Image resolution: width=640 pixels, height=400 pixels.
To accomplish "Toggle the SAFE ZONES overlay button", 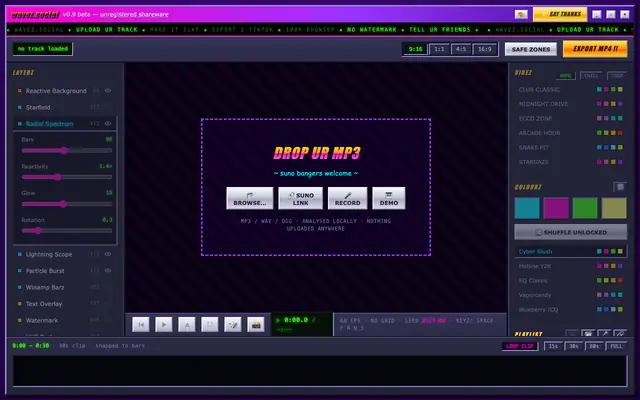I will tap(531, 49).
